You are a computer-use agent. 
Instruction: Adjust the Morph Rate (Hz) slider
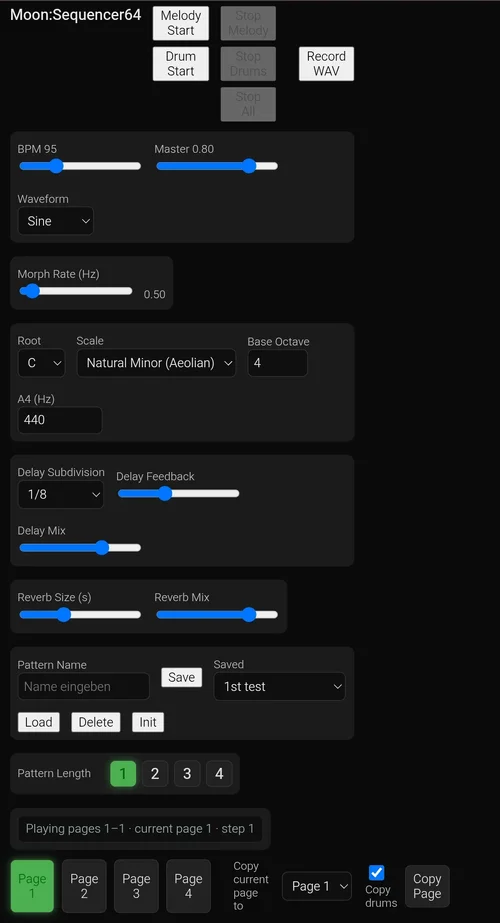point(75,291)
